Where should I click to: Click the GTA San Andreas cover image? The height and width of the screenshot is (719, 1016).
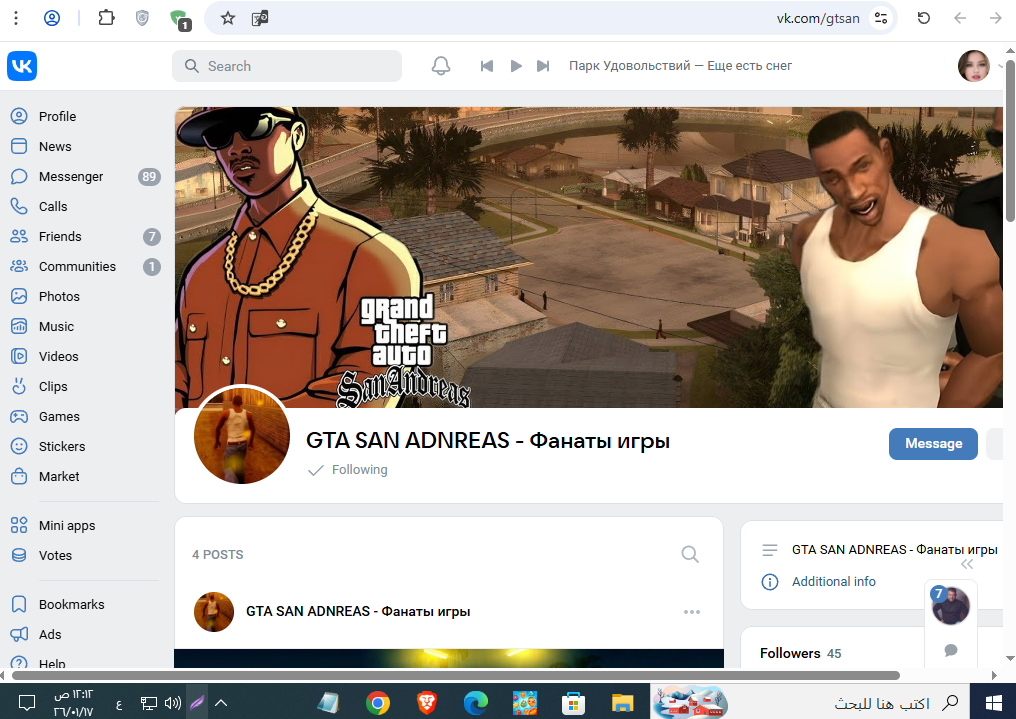588,257
